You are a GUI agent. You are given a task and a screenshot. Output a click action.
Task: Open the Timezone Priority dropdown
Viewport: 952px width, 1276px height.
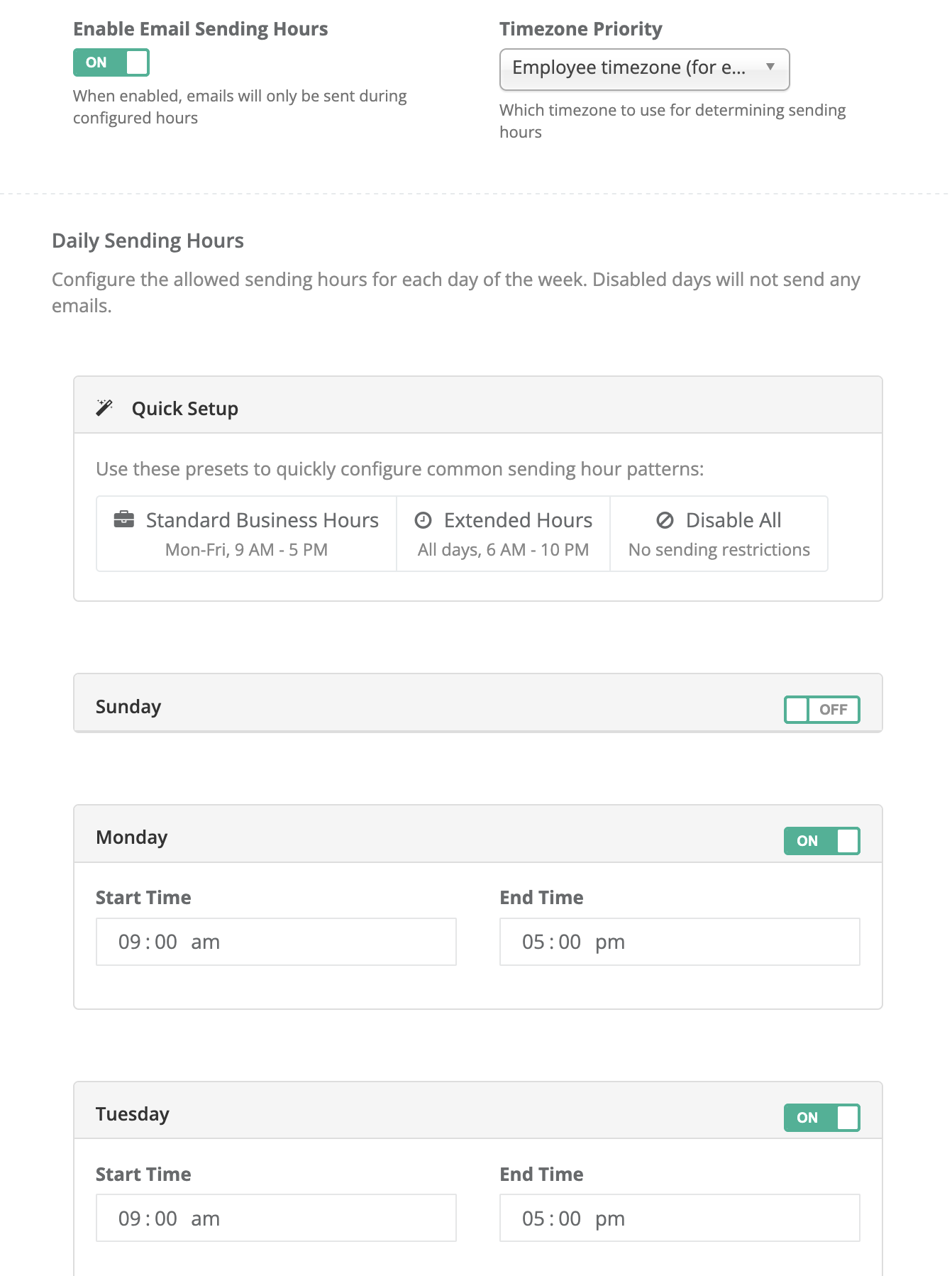coord(644,69)
